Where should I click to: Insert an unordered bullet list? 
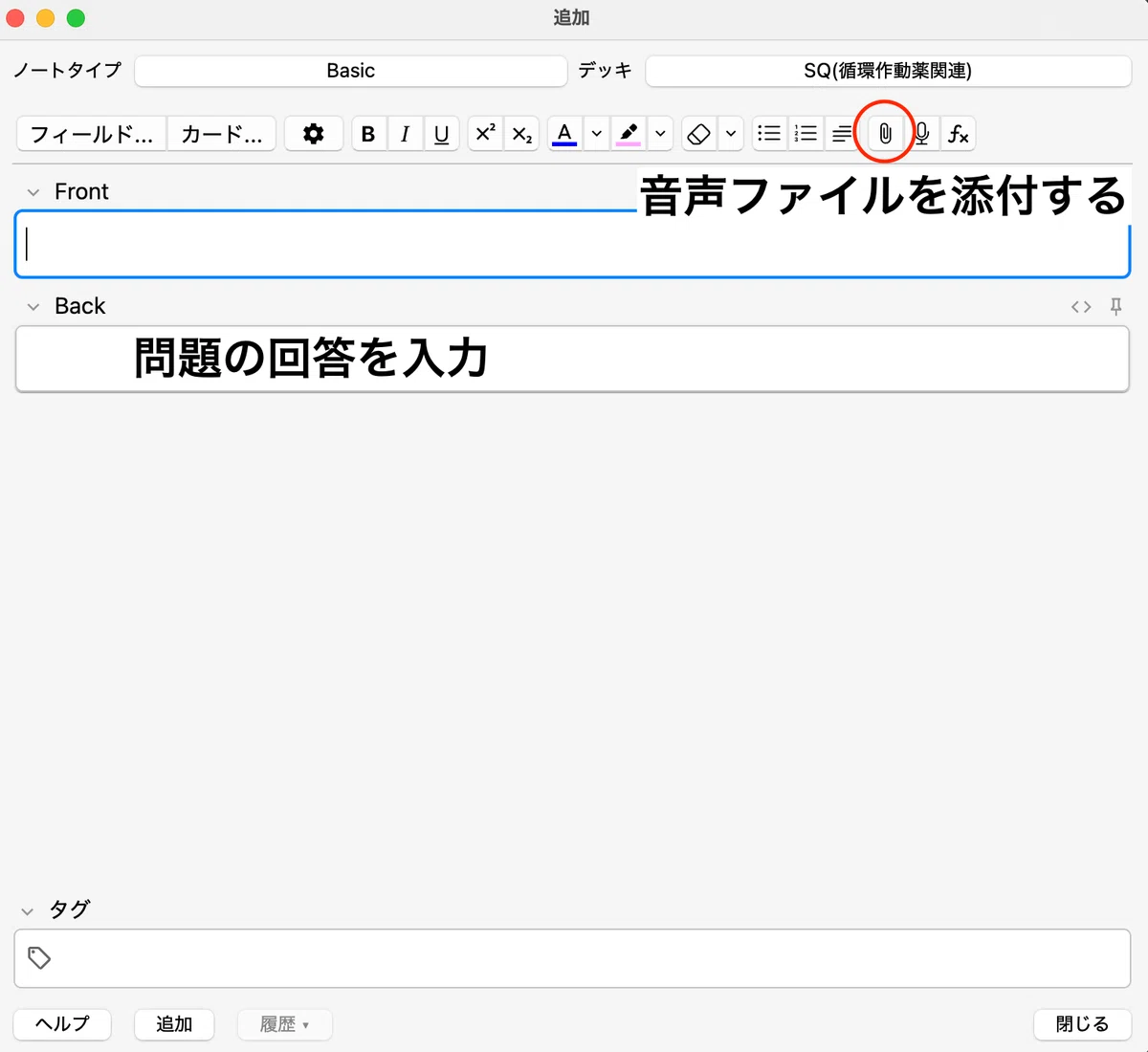click(x=769, y=134)
